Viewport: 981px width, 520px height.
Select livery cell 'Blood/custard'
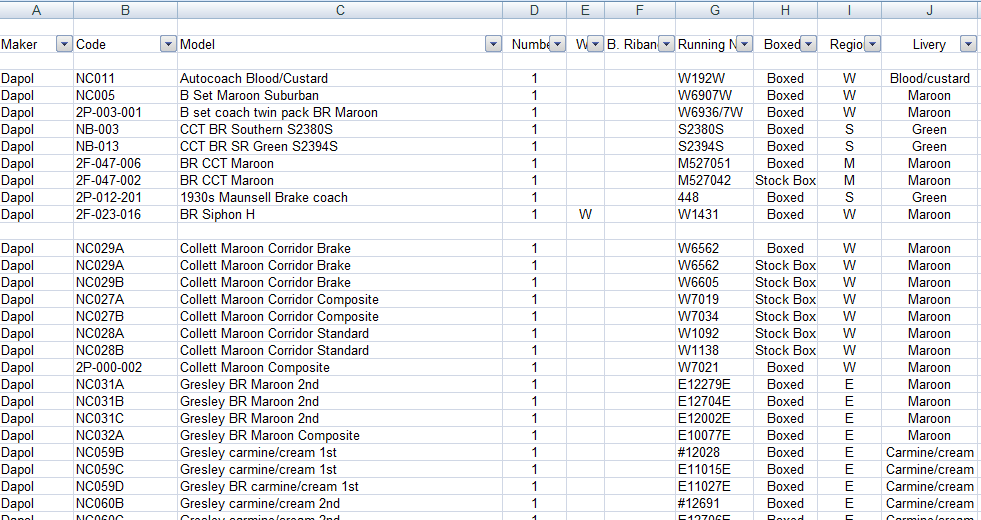[930, 79]
